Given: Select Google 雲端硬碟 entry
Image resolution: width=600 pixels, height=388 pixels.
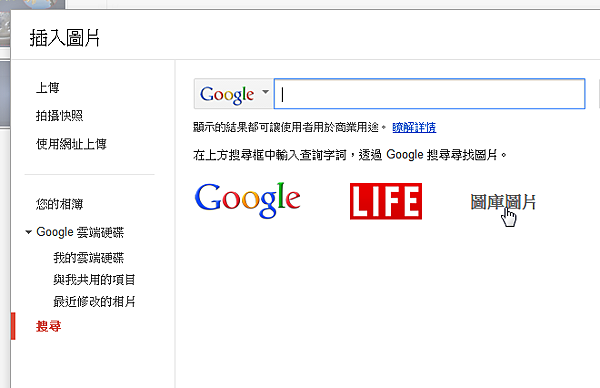Looking at the screenshot, I should tap(80, 232).
